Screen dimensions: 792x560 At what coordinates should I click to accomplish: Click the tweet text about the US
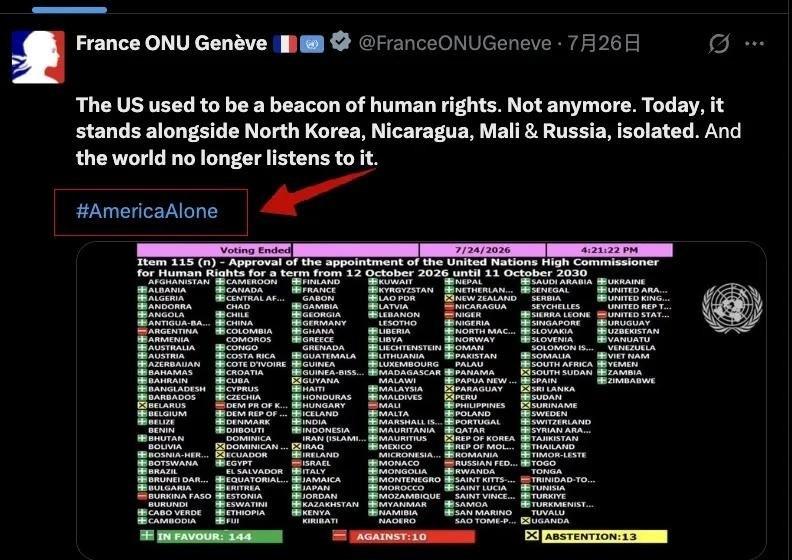coord(408,131)
